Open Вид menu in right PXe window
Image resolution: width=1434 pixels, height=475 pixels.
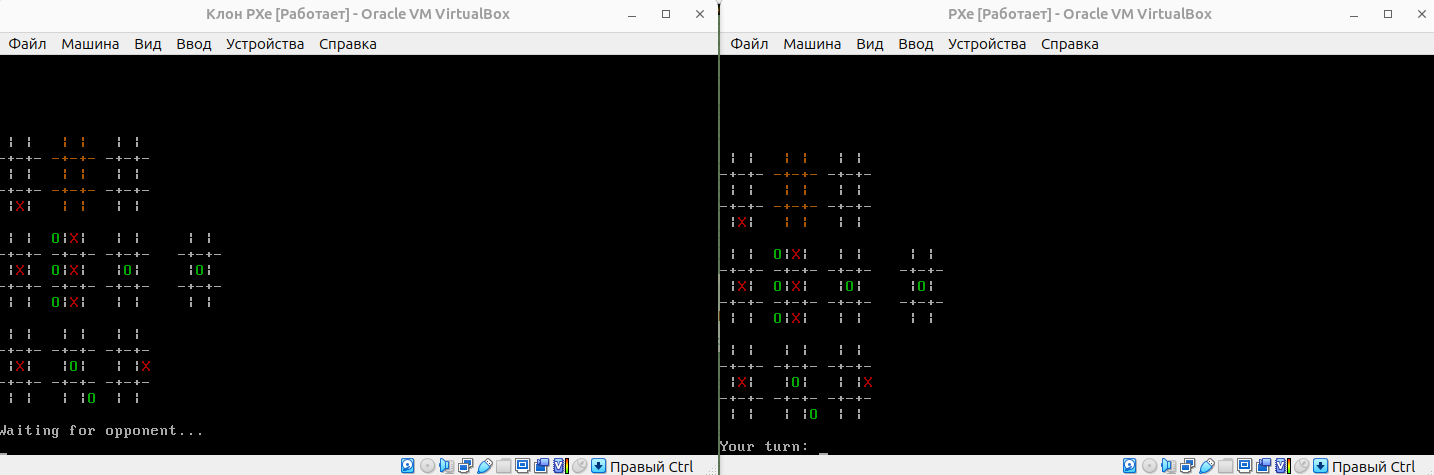pyautogui.click(x=870, y=44)
